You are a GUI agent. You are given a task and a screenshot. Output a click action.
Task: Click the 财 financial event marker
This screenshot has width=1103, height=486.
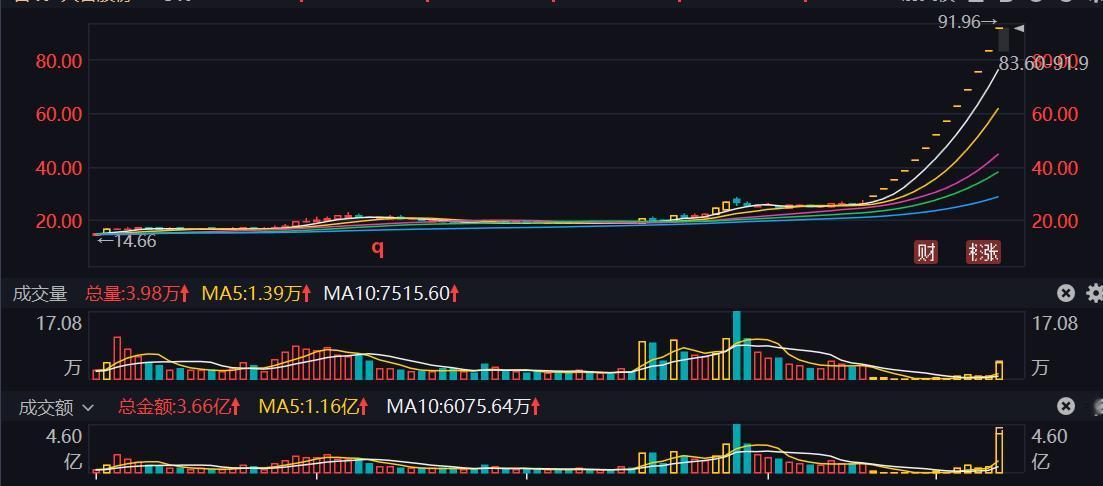tap(926, 252)
